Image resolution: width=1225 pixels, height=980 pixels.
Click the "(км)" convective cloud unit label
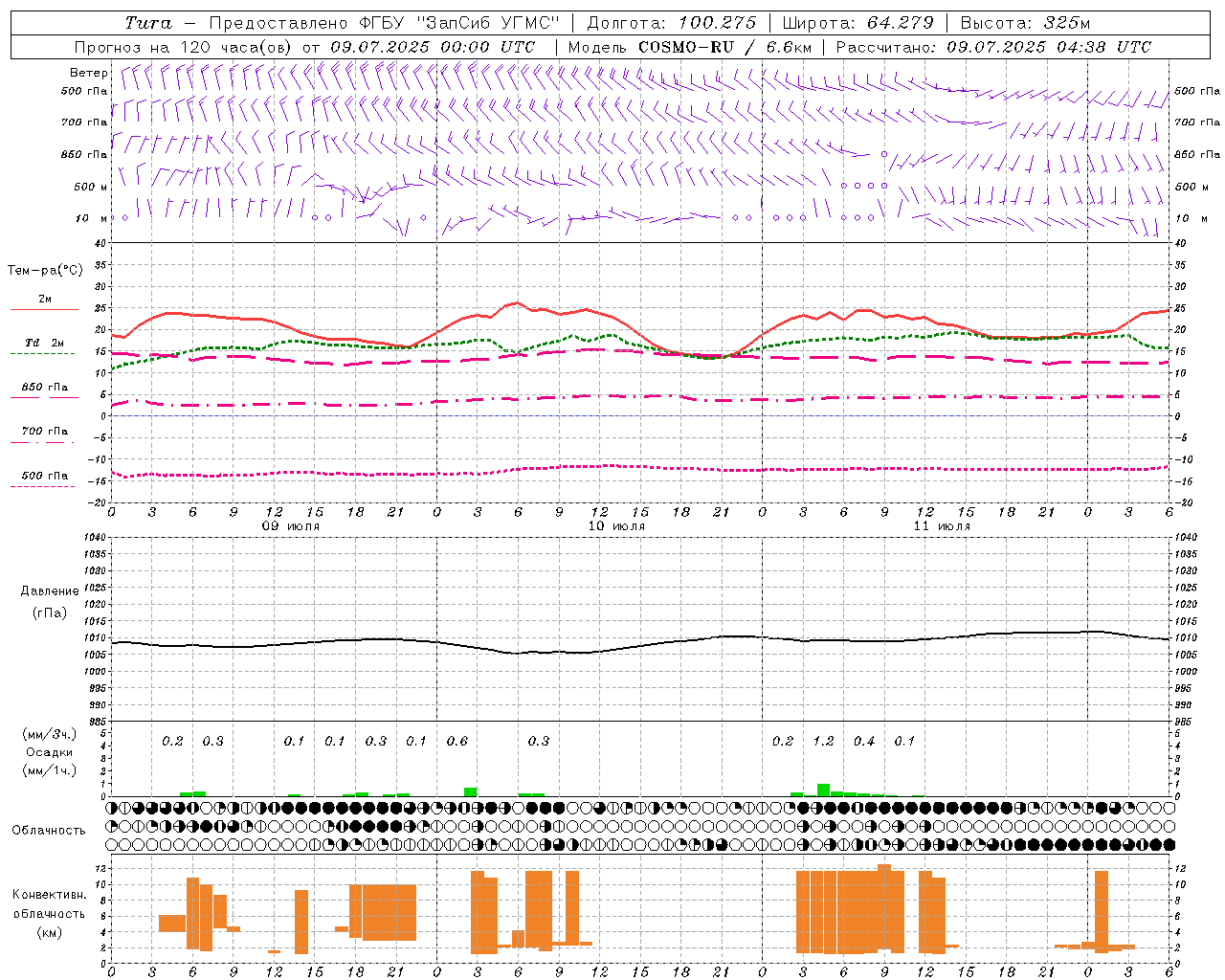click(x=50, y=932)
